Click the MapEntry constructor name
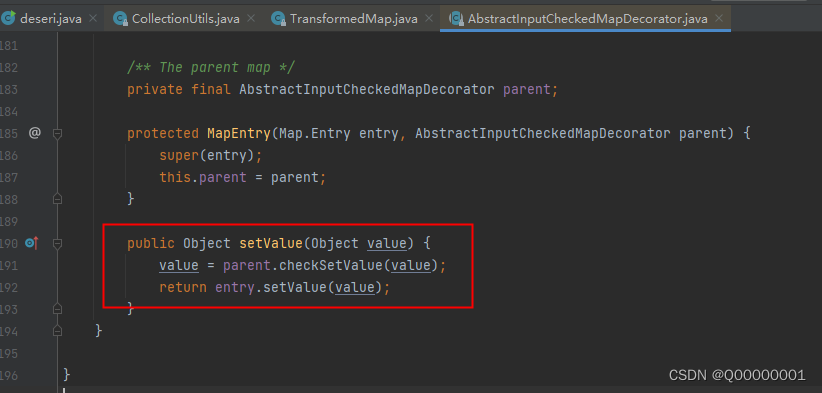822x393 pixels. click(239, 134)
